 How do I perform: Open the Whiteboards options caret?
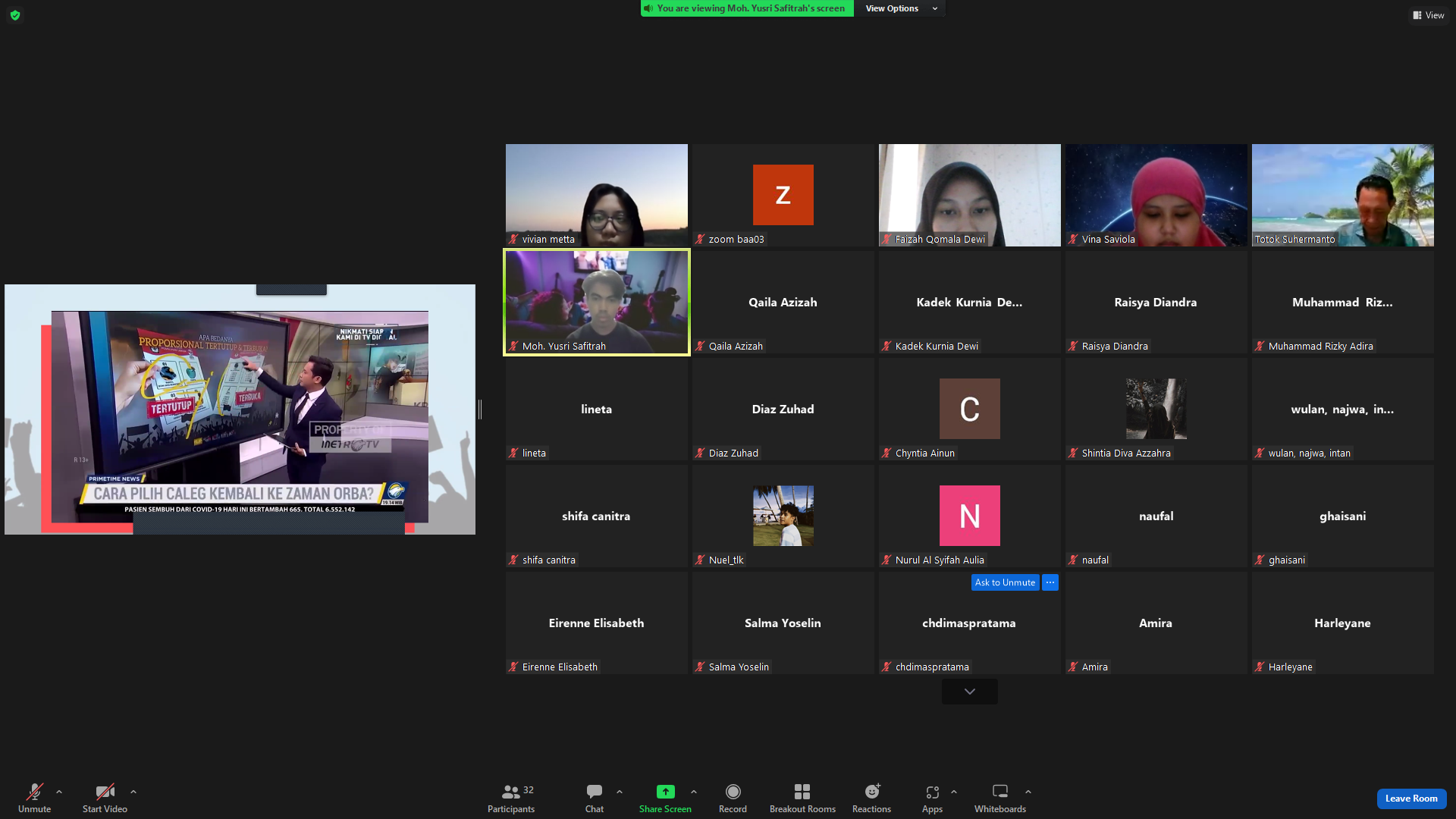point(1028,792)
